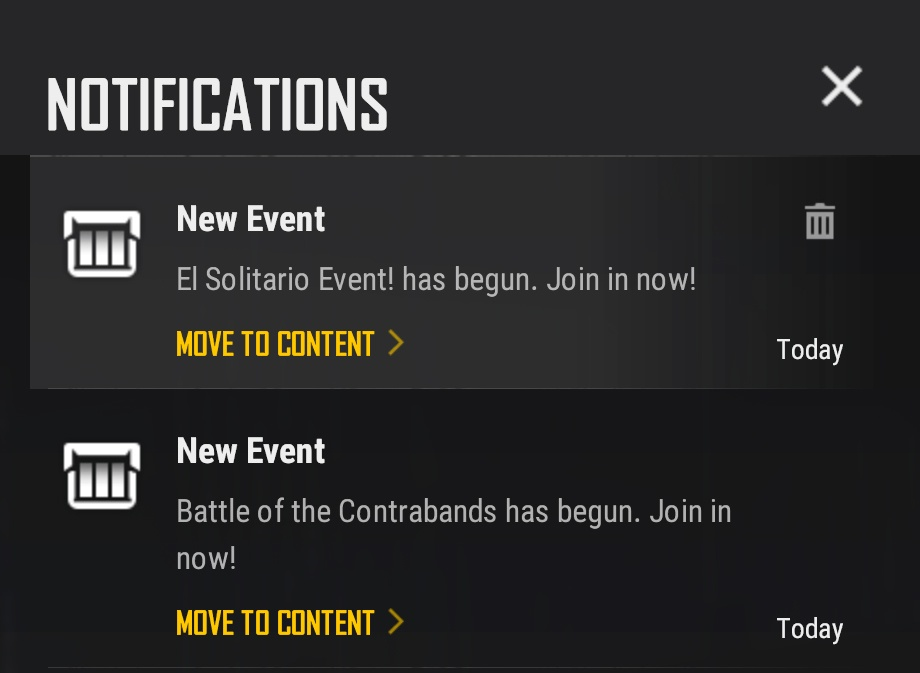Select the New Event title above El Solitario
The width and height of the screenshot is (920, 673).
pos(251,219)
